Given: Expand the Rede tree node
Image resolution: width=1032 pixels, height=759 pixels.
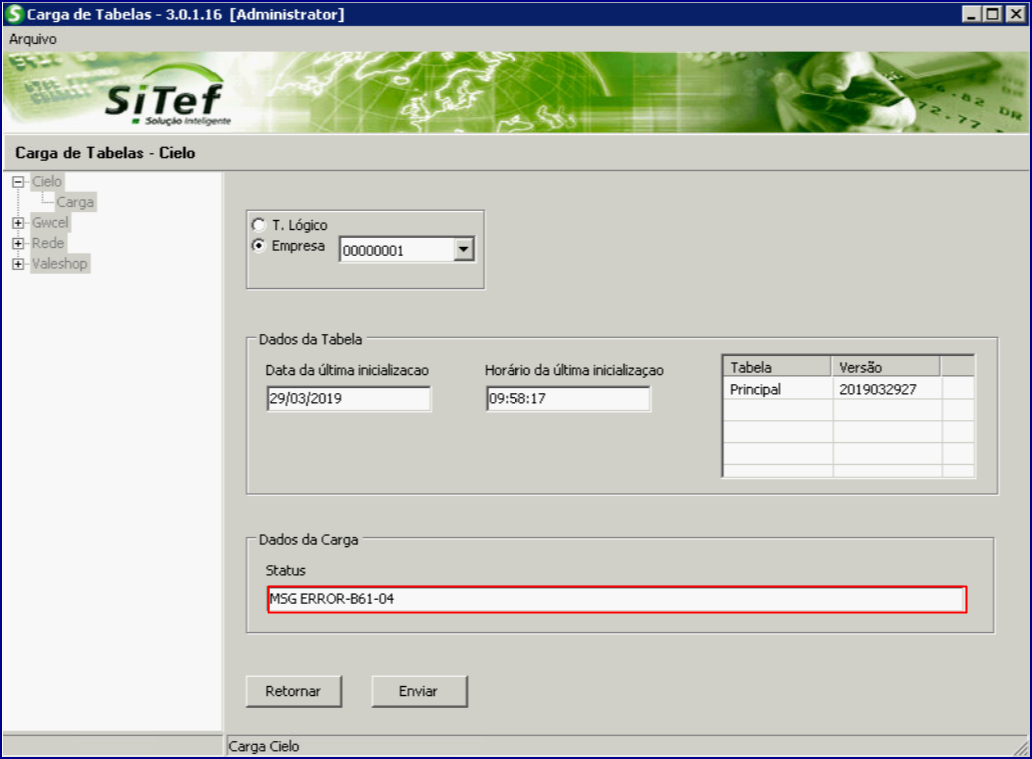Looking at the screenshot, I should click(18, 244).
